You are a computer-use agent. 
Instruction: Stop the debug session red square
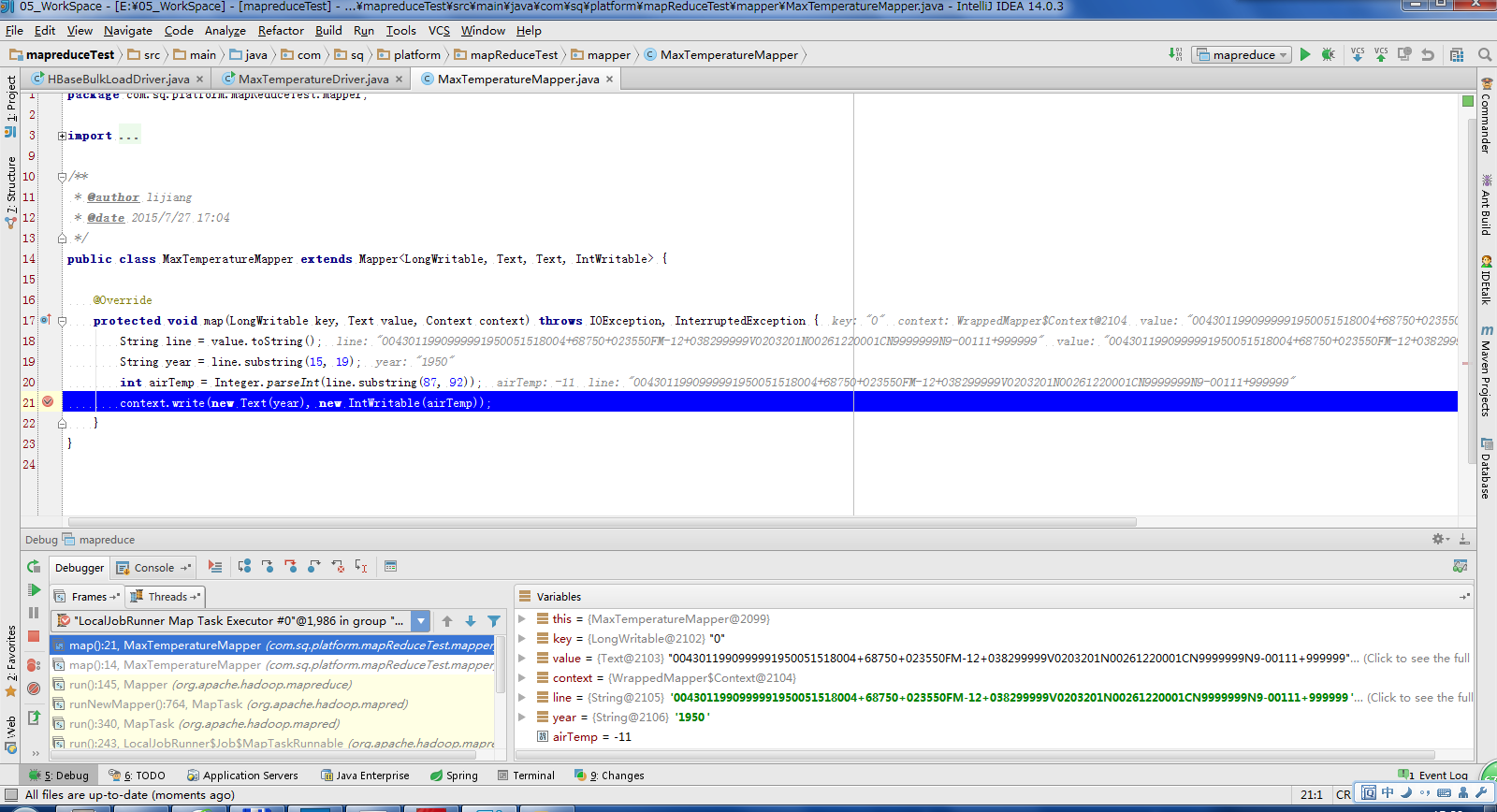coord(34,636)
